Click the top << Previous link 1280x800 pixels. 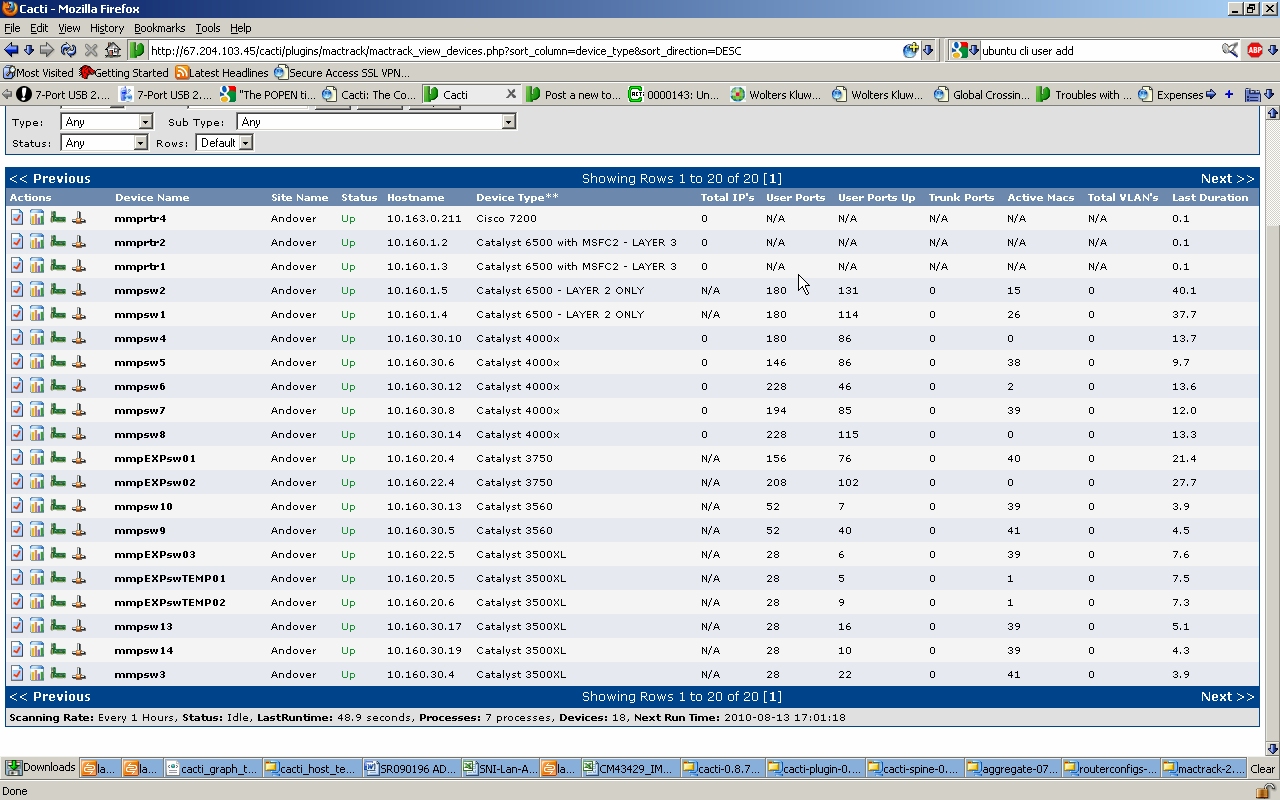(50, 178)
